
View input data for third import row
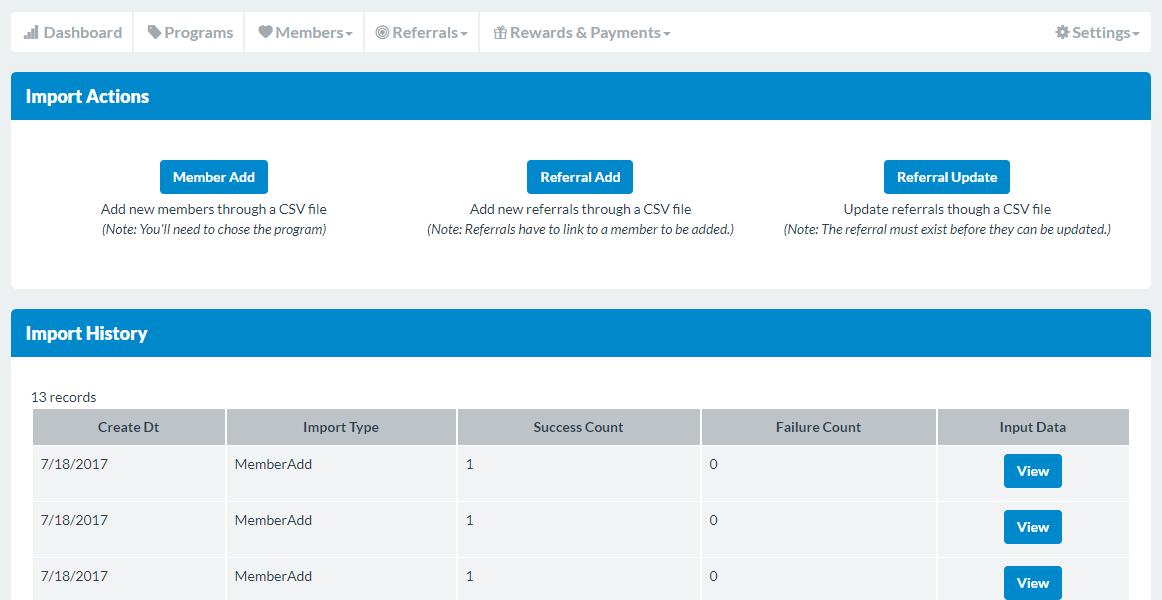(1033, 583)
